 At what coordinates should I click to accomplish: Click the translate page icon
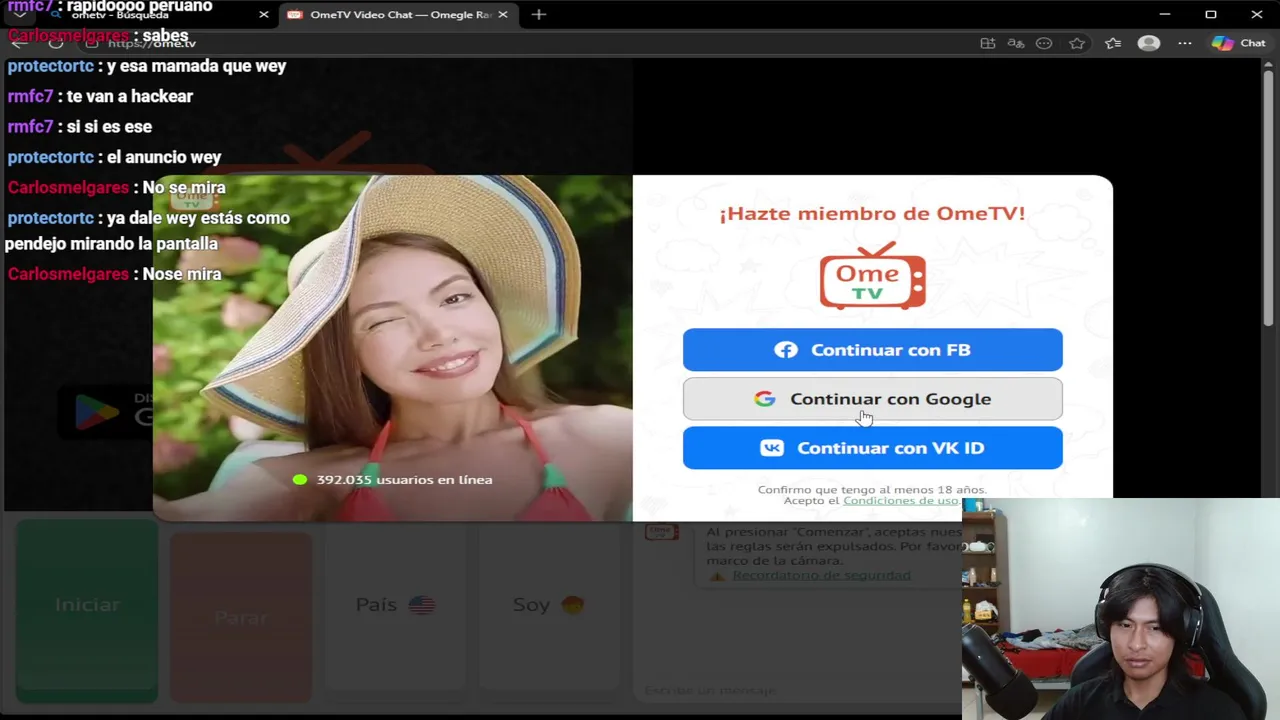[x=1016, y=43]
